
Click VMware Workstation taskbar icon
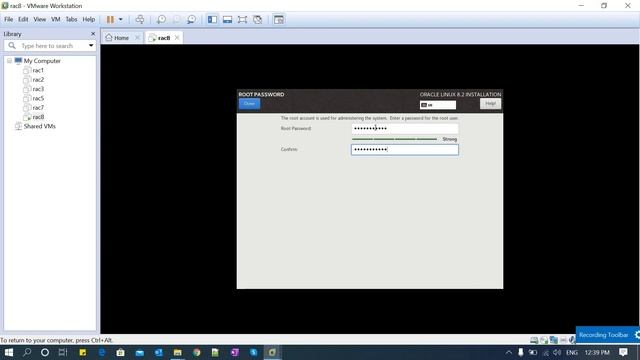[272, 352]
